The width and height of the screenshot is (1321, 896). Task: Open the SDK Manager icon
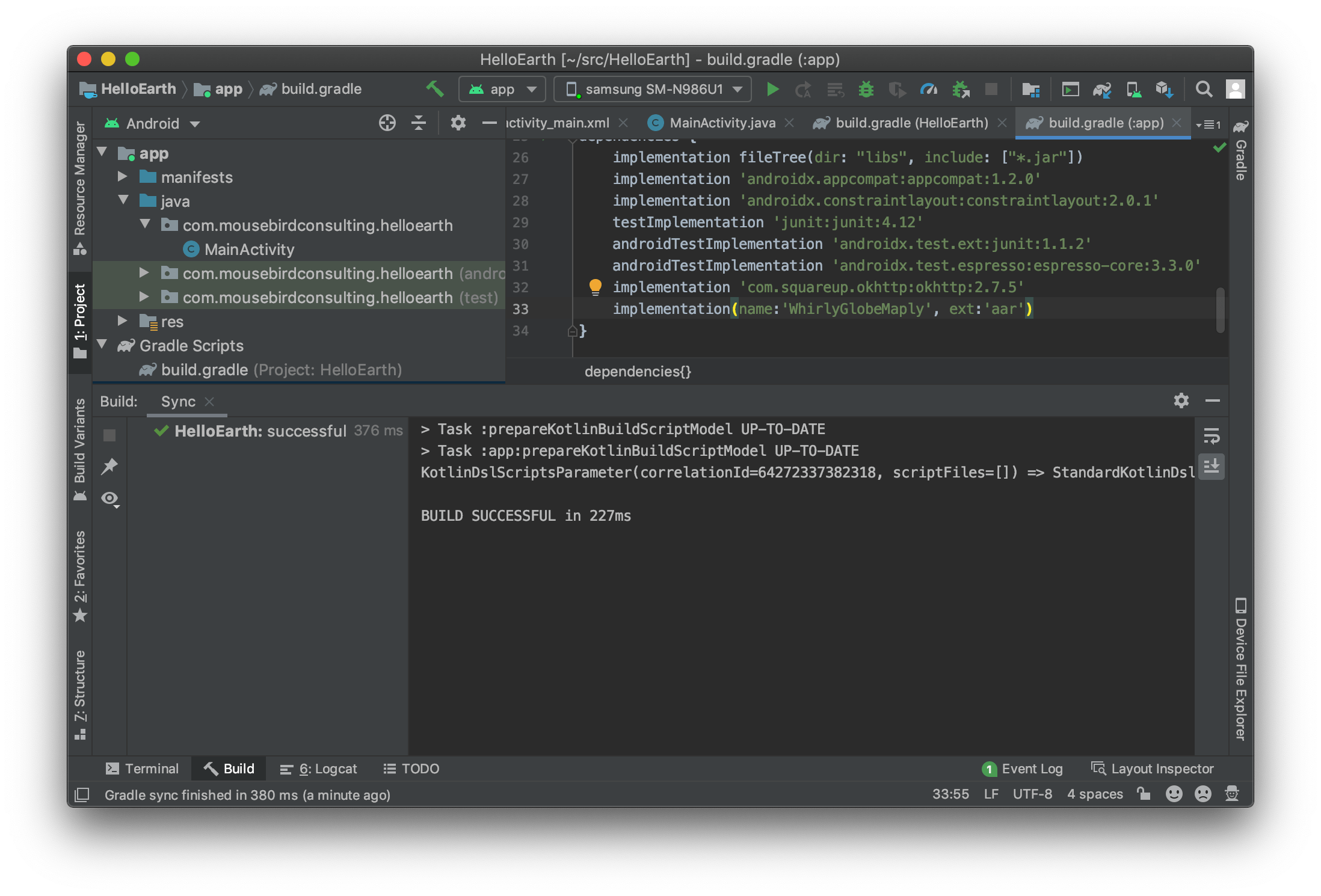tap(1164, 90)
